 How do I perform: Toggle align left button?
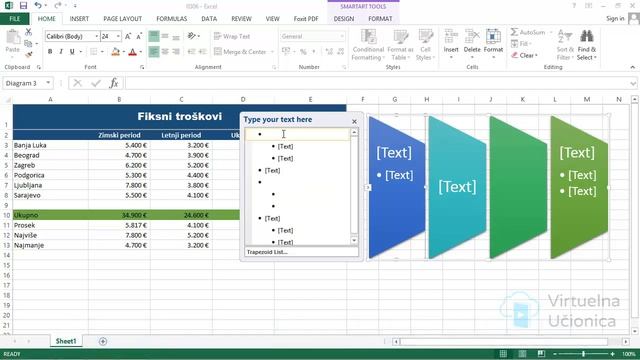[154, 52]
